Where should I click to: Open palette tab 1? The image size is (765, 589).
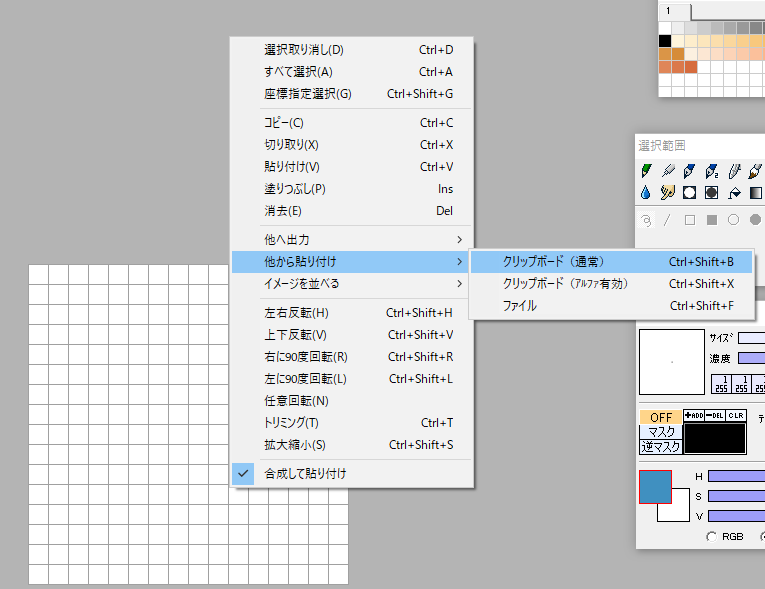pyautogui.click(x=669, y=9)
